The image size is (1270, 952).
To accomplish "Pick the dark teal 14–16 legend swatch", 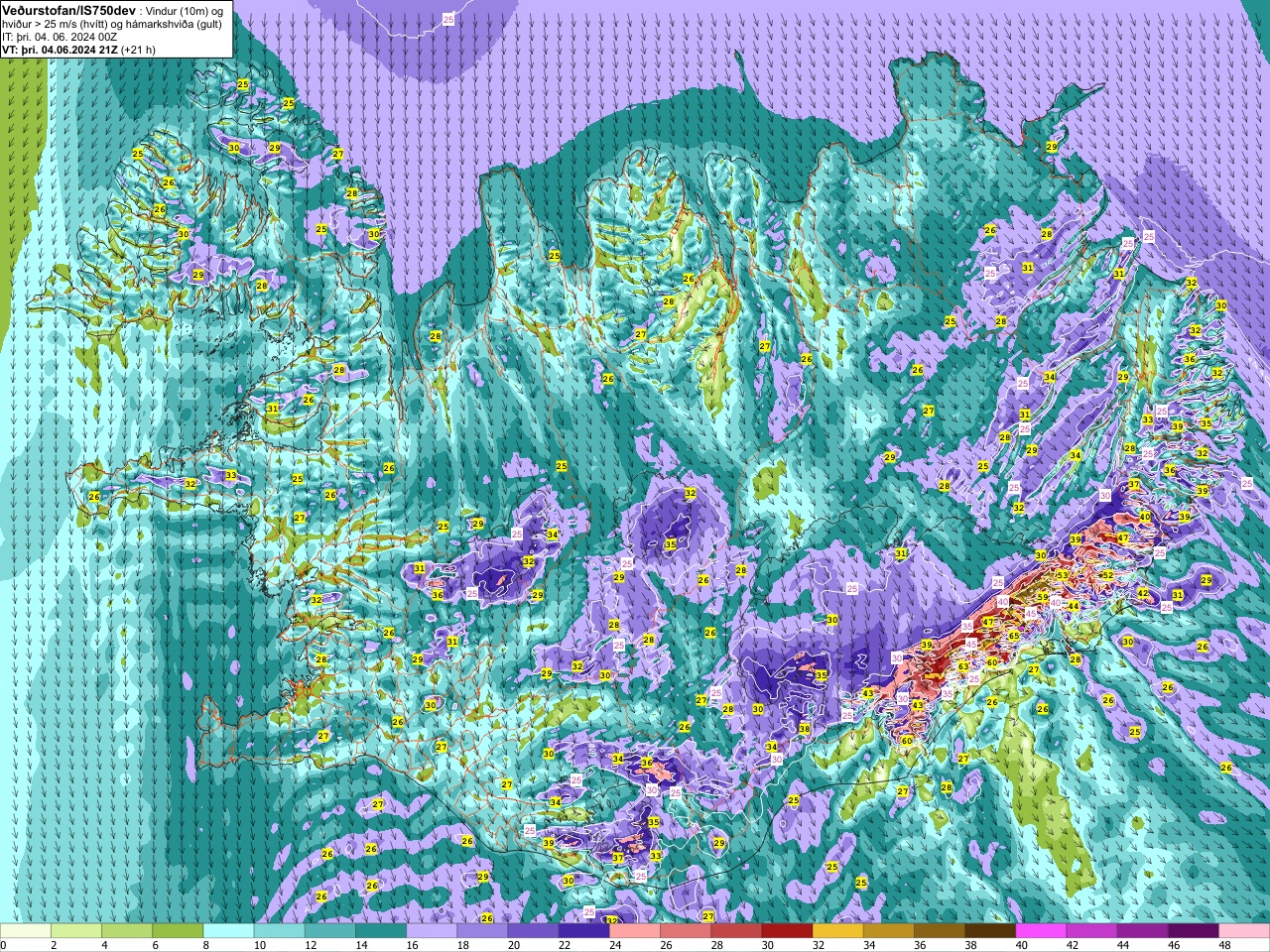I will (381, 931).
